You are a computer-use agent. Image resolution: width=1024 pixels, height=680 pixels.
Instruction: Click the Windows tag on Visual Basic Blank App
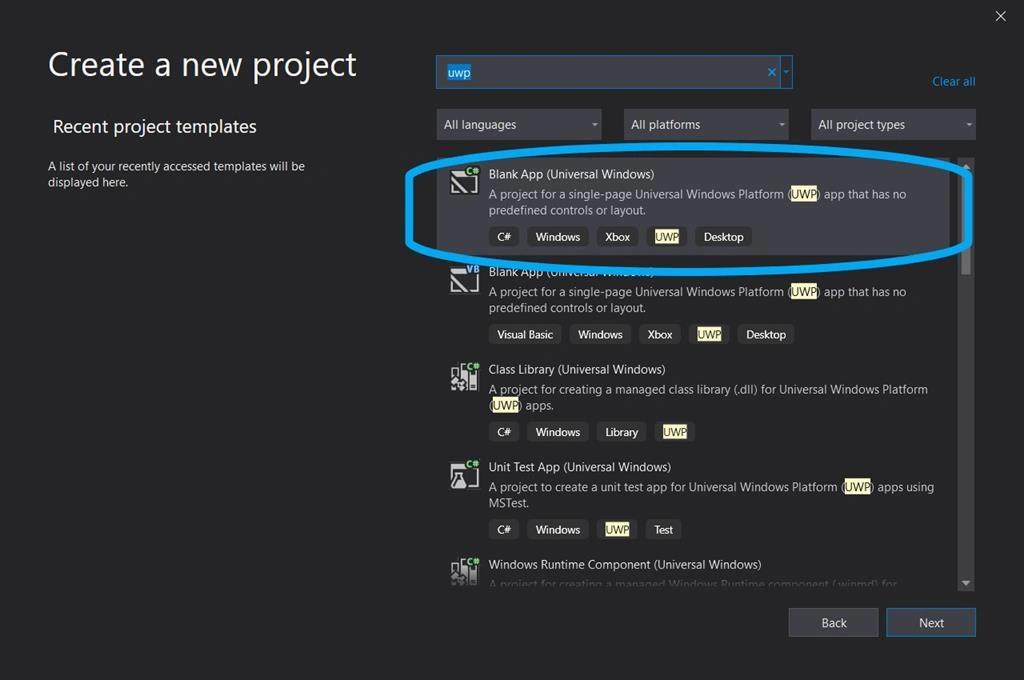click(x=600, y=334)
